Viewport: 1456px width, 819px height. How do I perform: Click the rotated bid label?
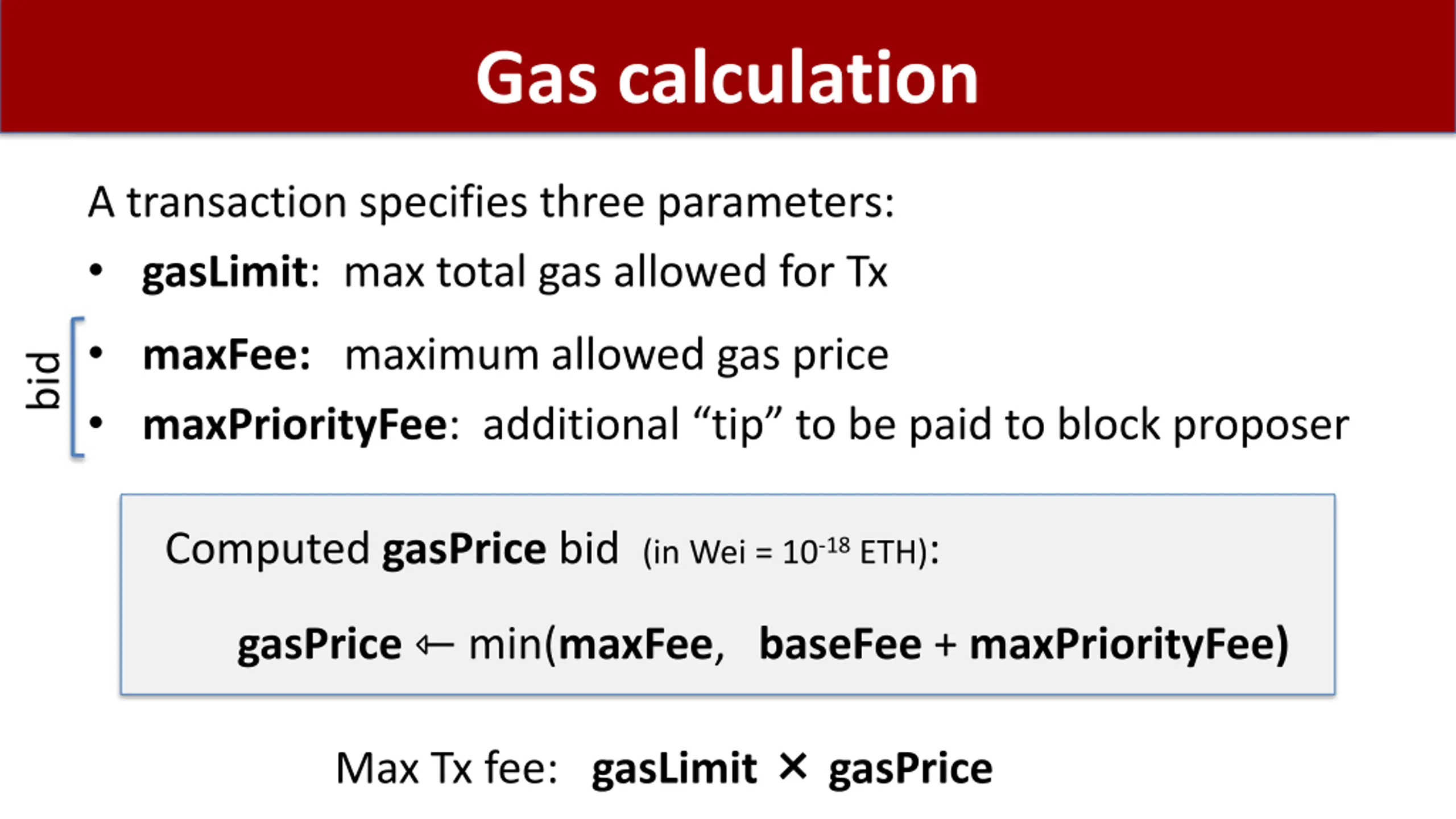point(43,380)
